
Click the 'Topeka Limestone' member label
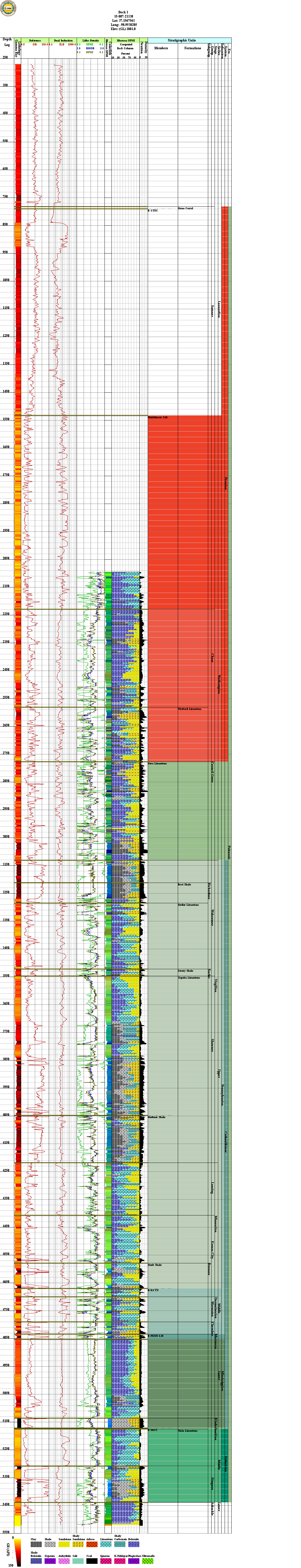coord(190,978)
